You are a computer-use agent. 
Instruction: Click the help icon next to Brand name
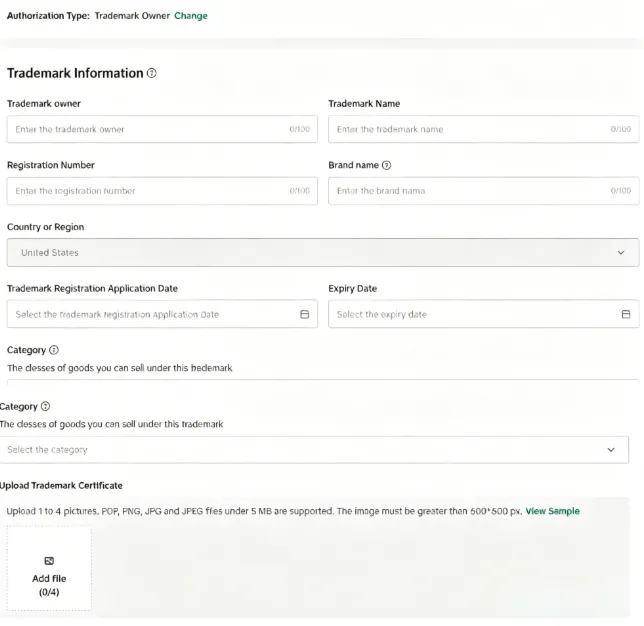[x=386, y=165]
